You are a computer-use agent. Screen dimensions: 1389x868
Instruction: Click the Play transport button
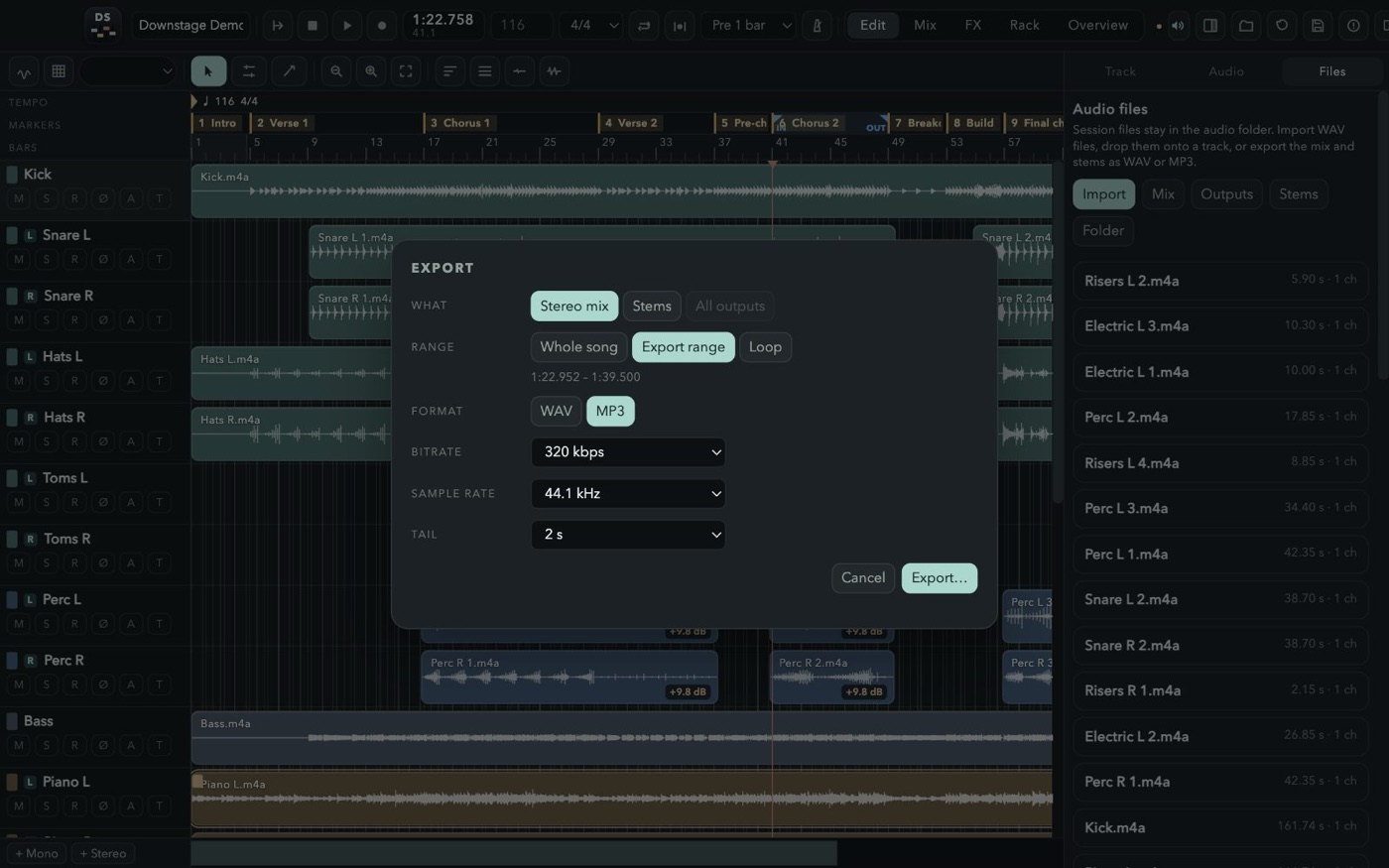(347, 26)
